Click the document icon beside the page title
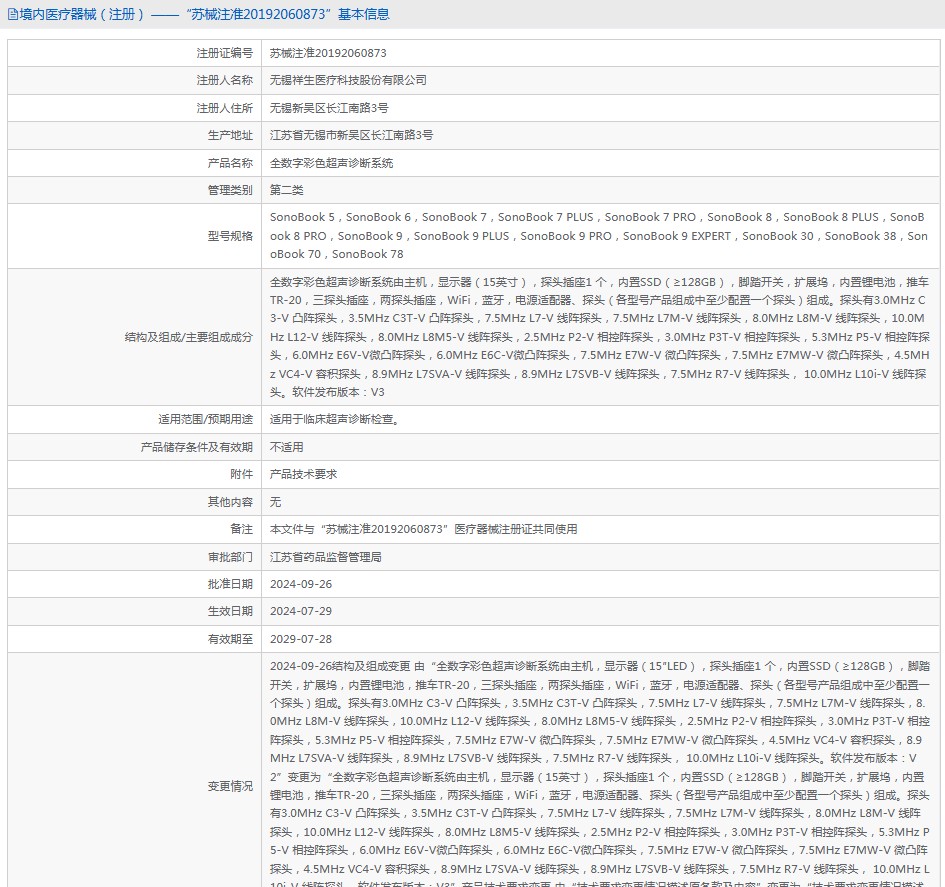 (x=13, y=14)
